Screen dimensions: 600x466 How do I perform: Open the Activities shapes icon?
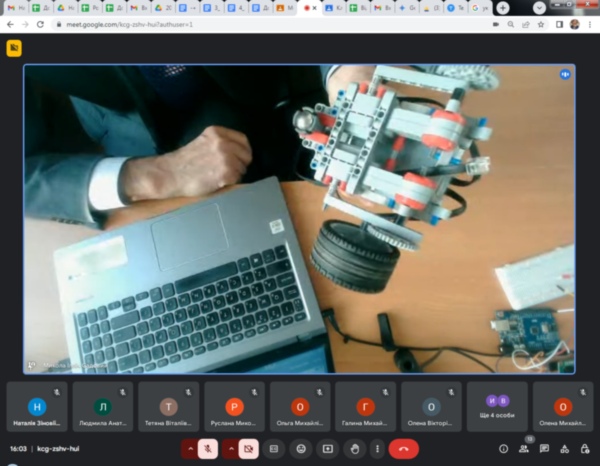[564, 449]
